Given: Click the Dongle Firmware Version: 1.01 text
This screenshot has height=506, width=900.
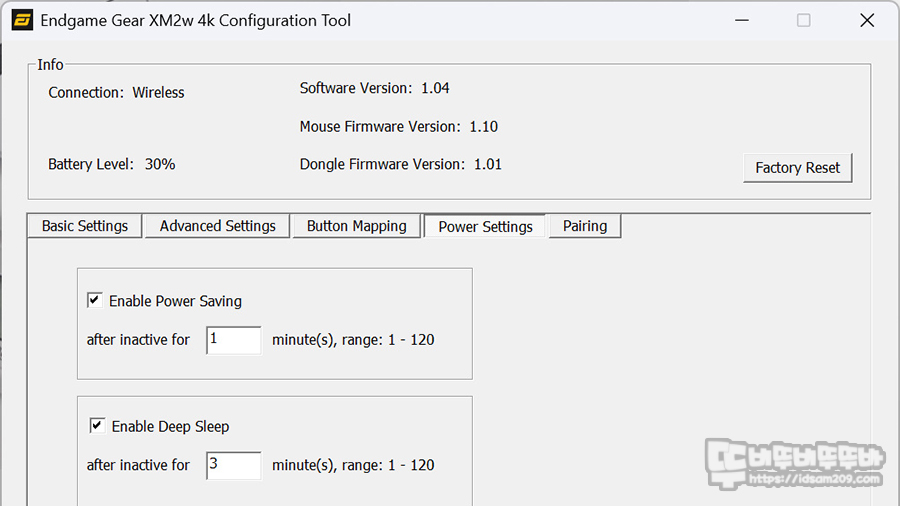Looking at the screenshot, I should click(x=401, y=164).
